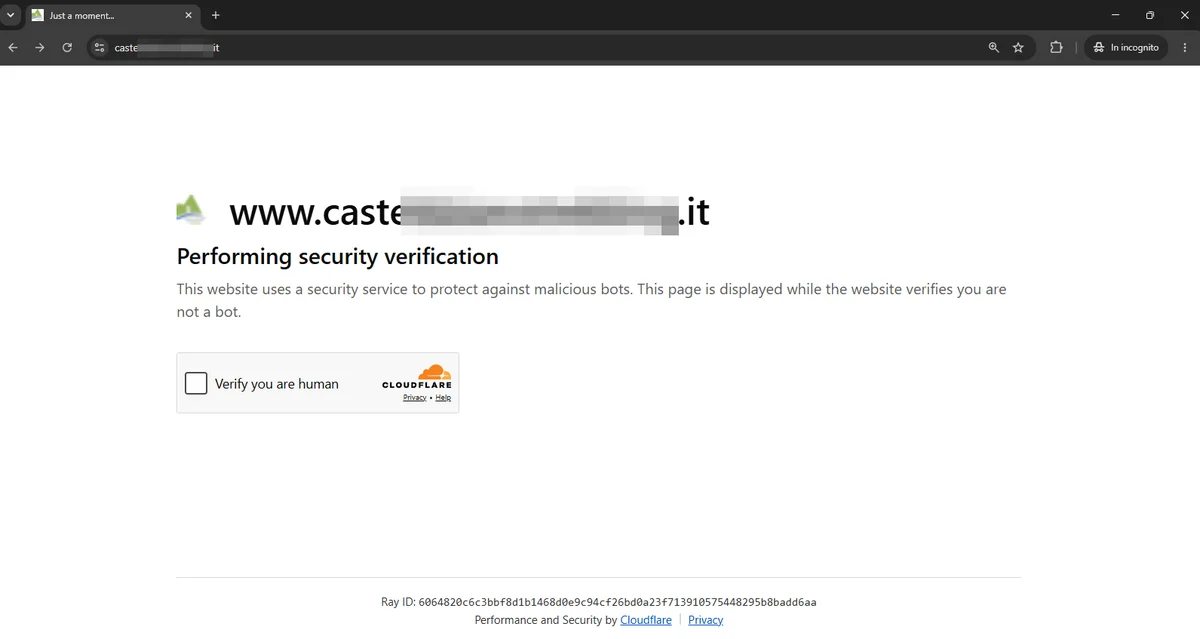Open Privacy link inside Cloudflare widget
This screenshot has width=1200, height=639.
[x=415, y=398]
